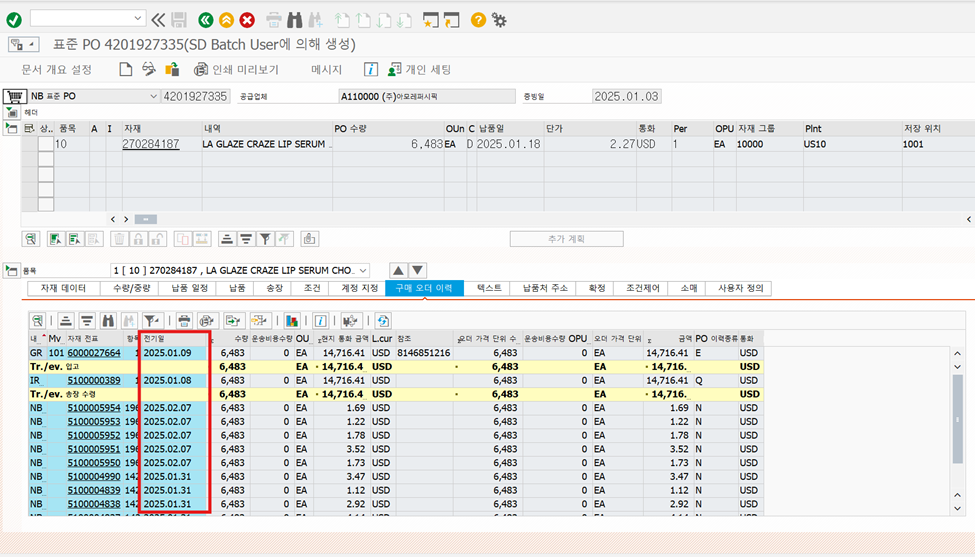Viewport: 975px width, 557px height.
Task: Click the next item down-triangle button
Action: (418, 270)
